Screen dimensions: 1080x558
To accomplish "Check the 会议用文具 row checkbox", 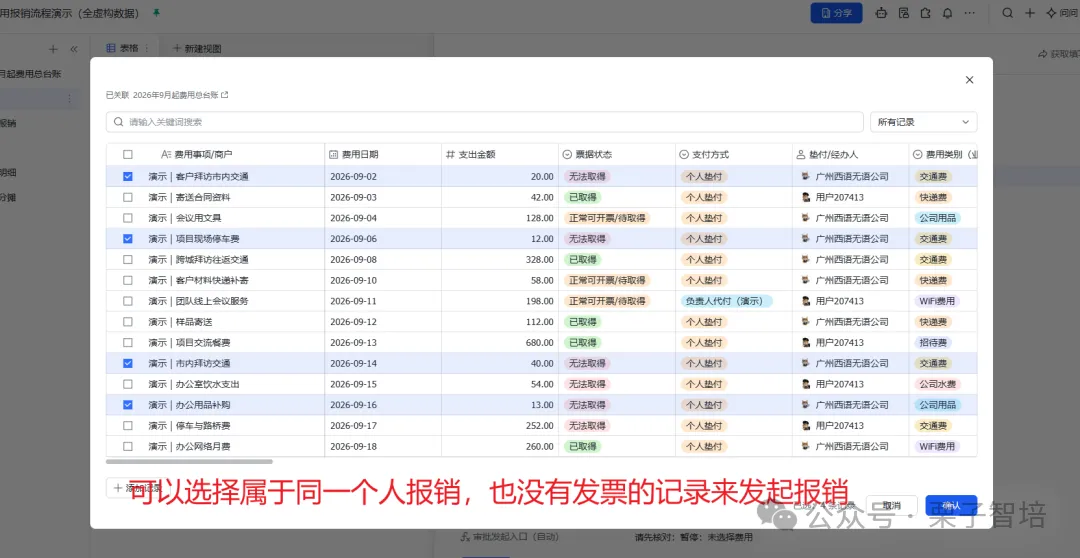I will pos(127,218).
